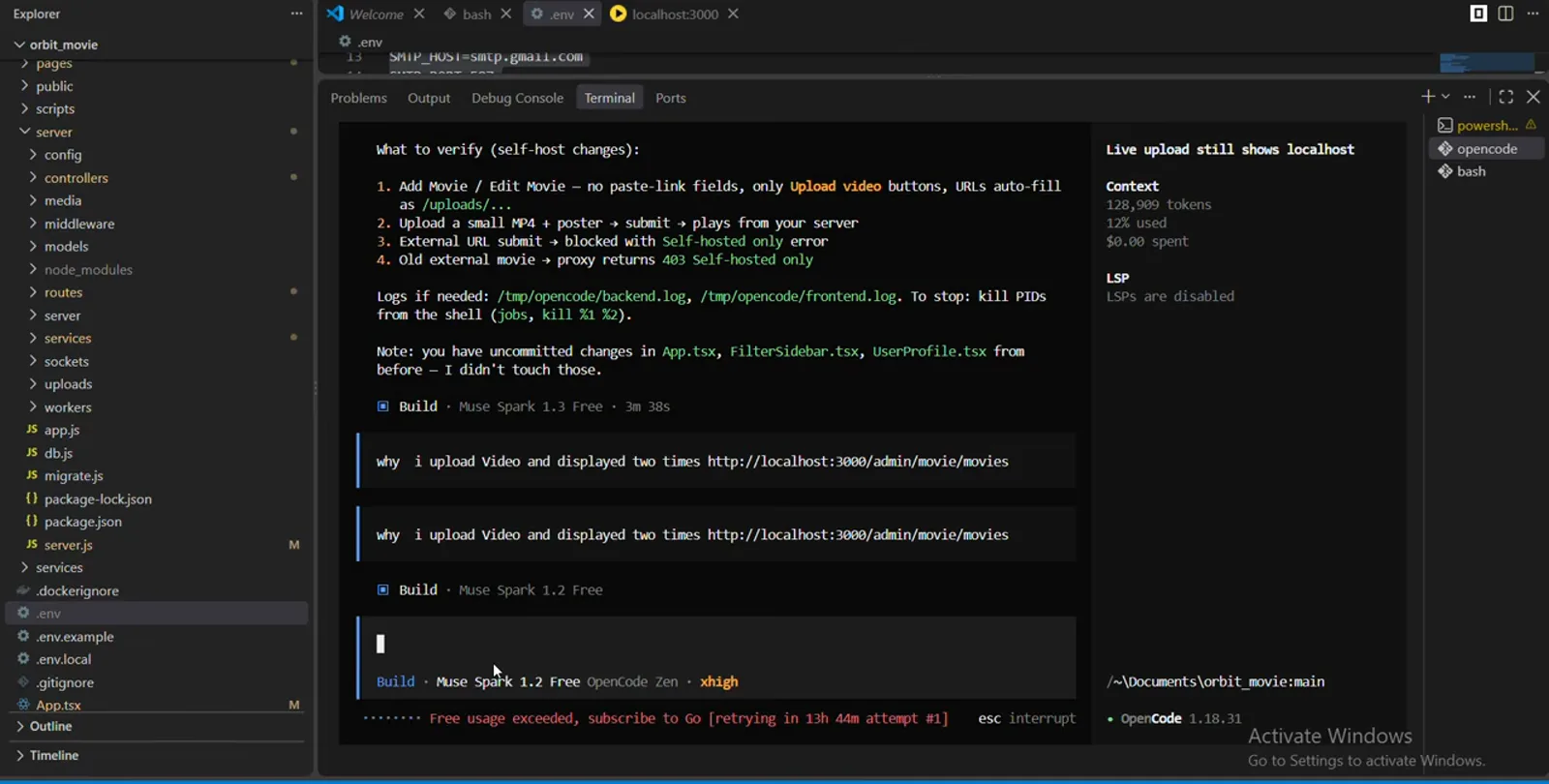Viewport: 1549px width, 784px height.
Task: Open migrate.js from the file tree
Action: click(74, 476)
